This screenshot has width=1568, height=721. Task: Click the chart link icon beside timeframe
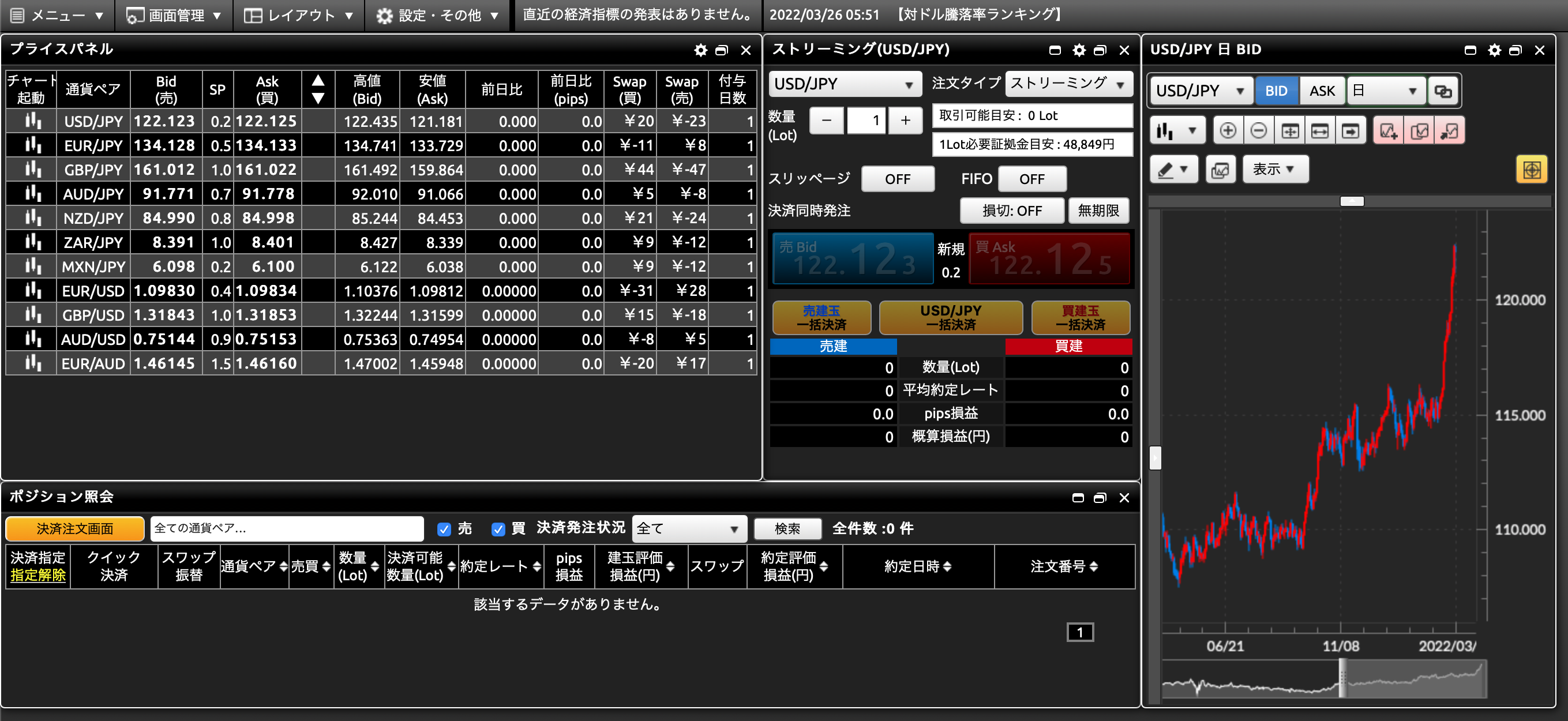[x=1443, y=91]
